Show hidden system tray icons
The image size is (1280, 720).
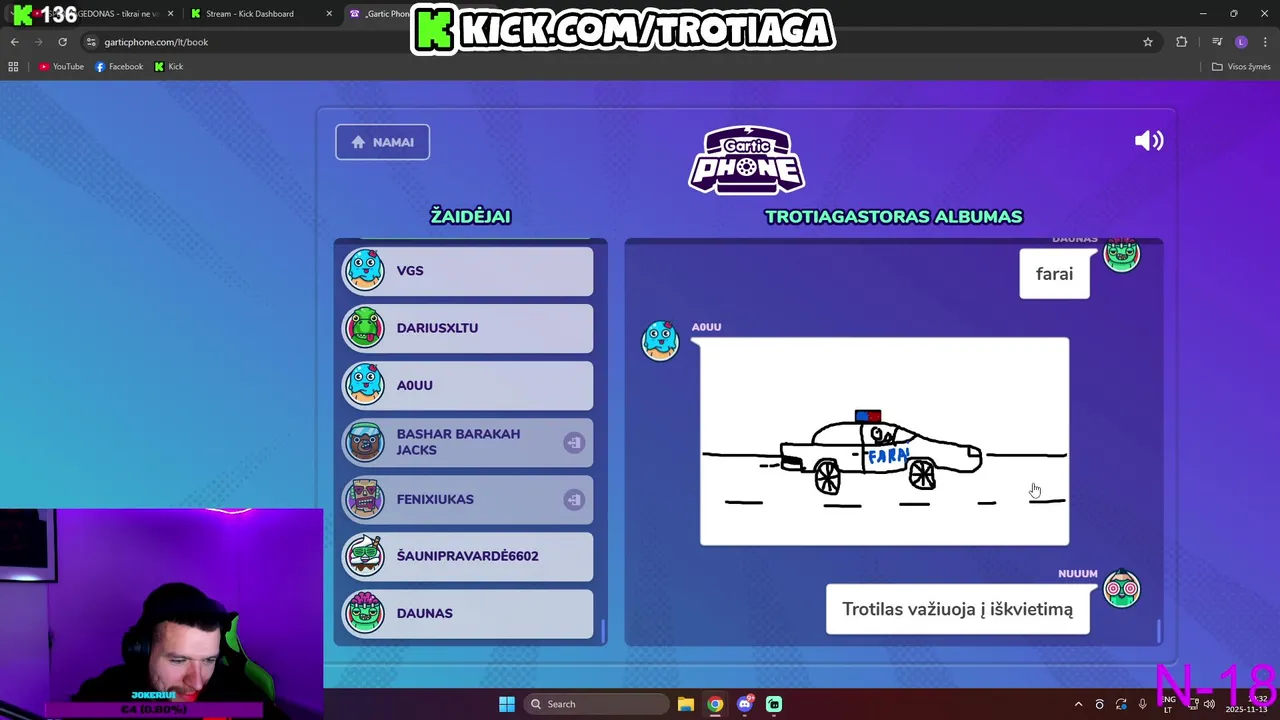pos(1078,704)
